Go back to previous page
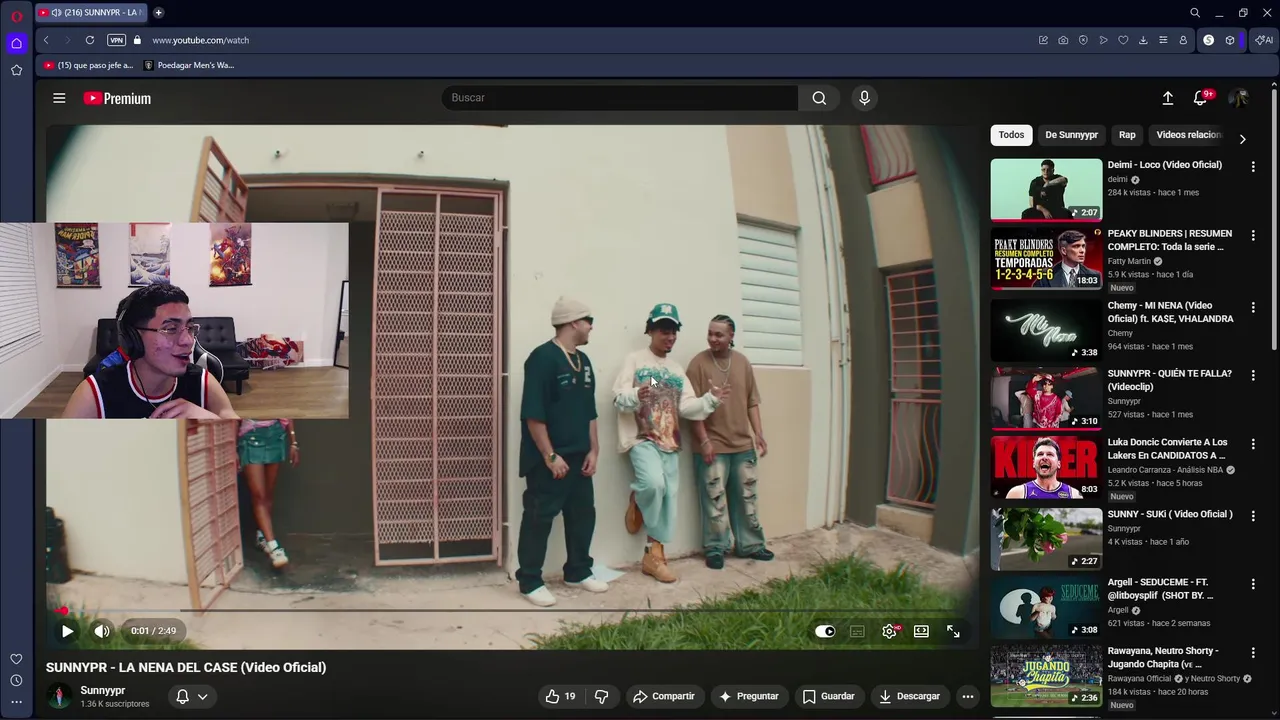Screen dimensions: 1280x720 click(x=46, y=40)
